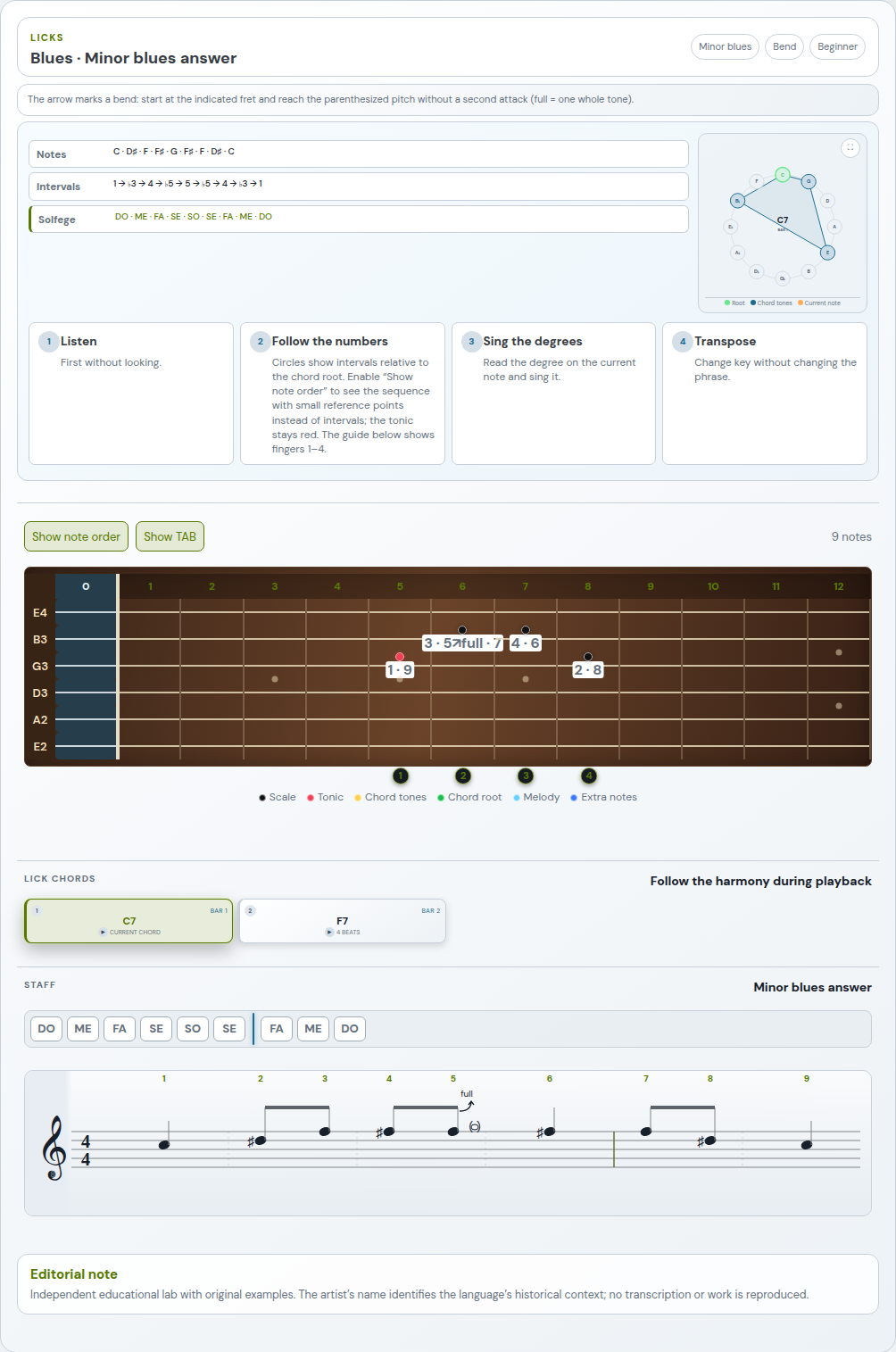Click the '4 · 6' note label on the fretboard
Viewport: 896px width, 1352px height.
(525, 643)
